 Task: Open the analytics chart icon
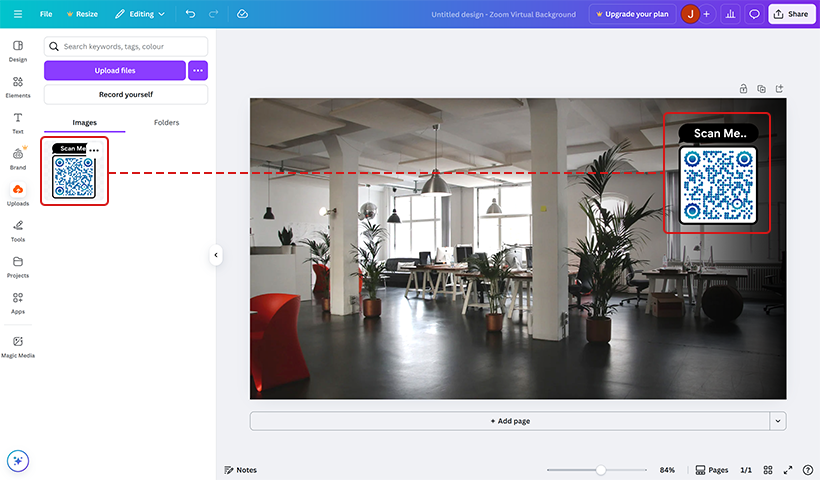(x=730, y=14)
